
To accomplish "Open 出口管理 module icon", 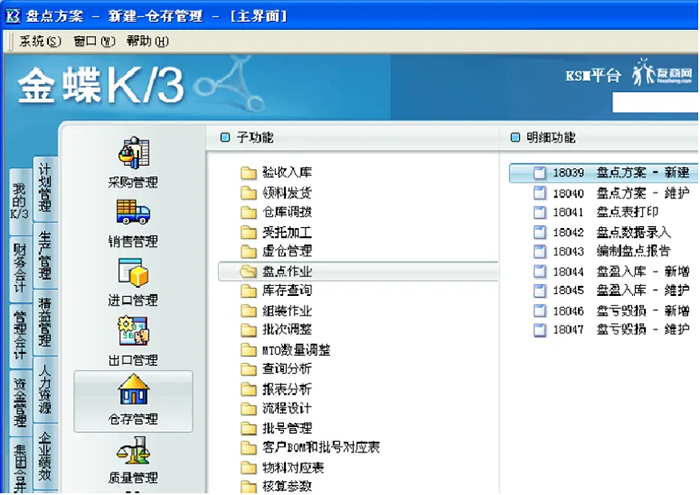I will 133,331.
